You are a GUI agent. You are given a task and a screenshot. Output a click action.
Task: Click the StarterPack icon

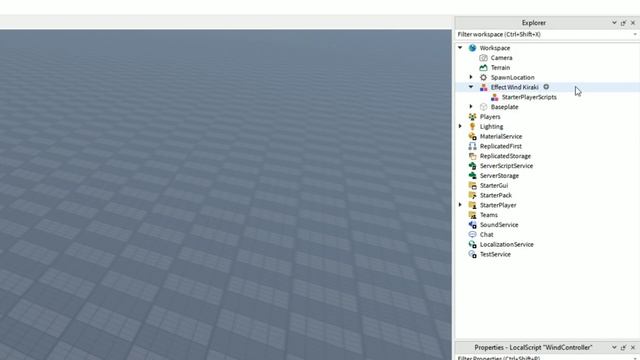point(472,195)
